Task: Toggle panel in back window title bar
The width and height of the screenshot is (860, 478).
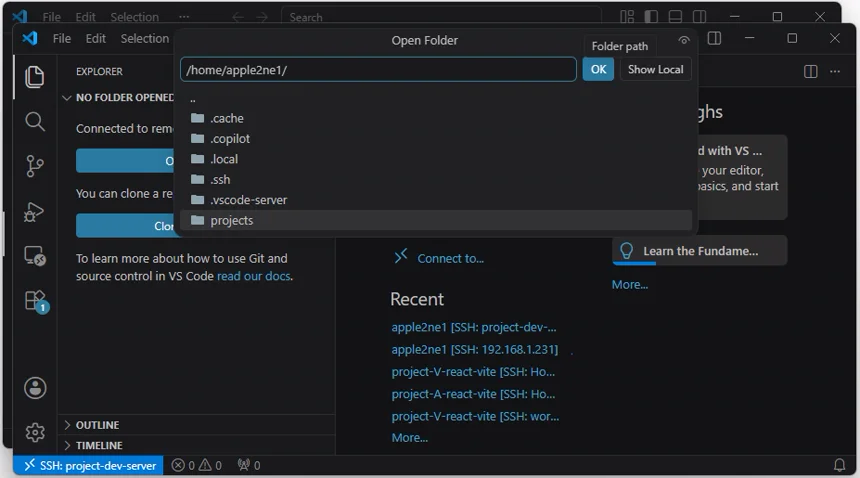Action: coord(675,16)
